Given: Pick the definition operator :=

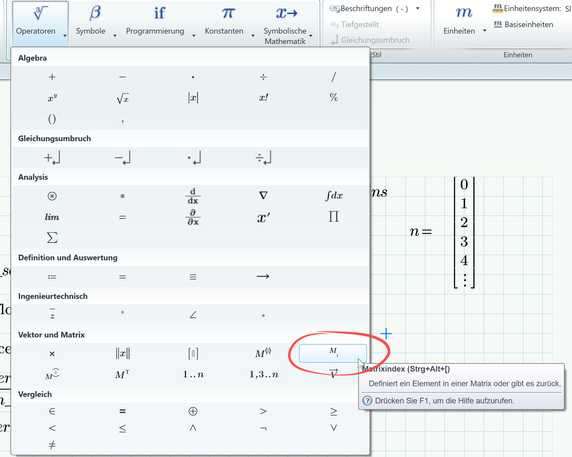Looking at the screenshot, I should point(52,277).
